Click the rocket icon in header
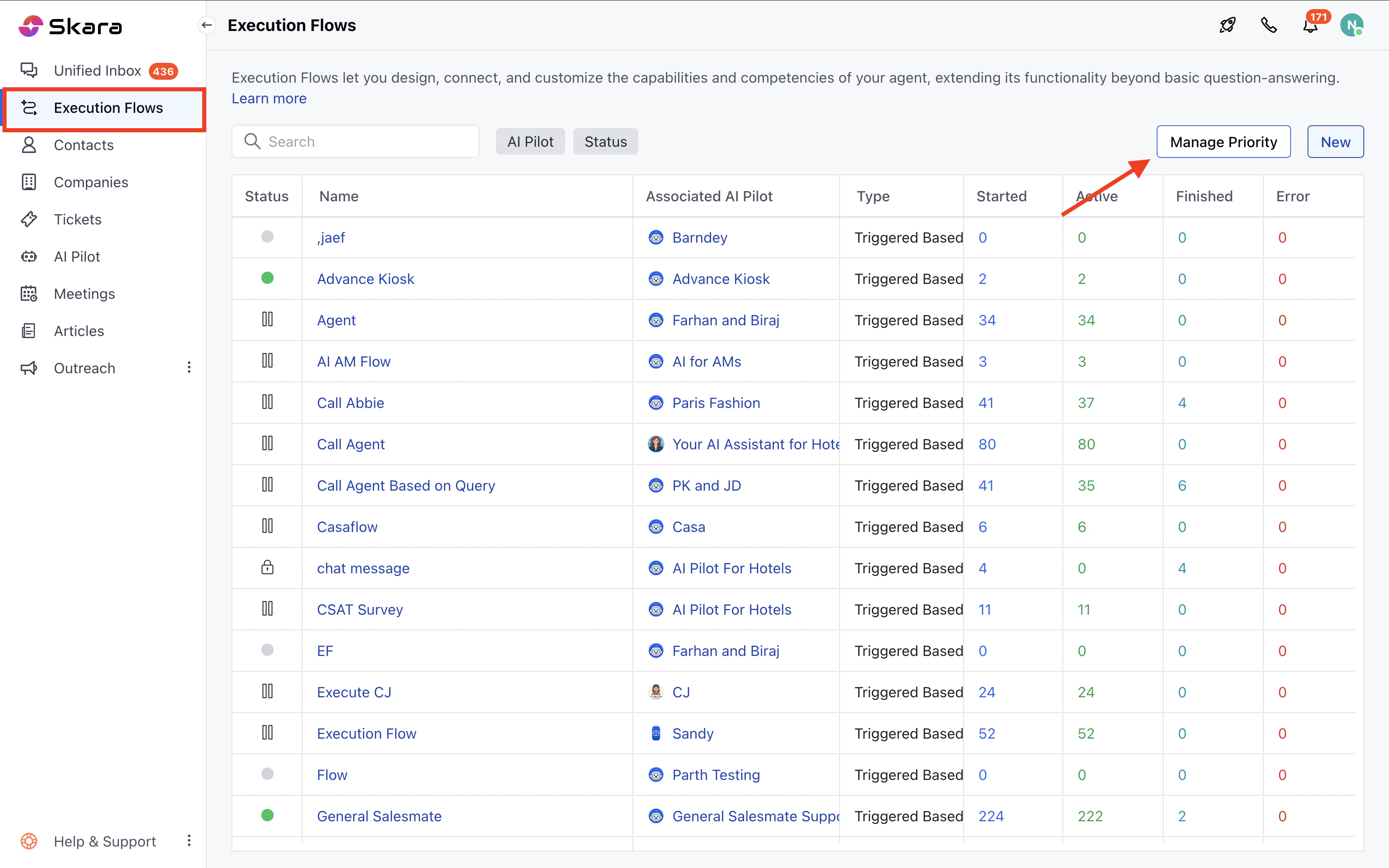This screenshot has height=868, width=1389. pyautogui.click(x=1227, y=25)
